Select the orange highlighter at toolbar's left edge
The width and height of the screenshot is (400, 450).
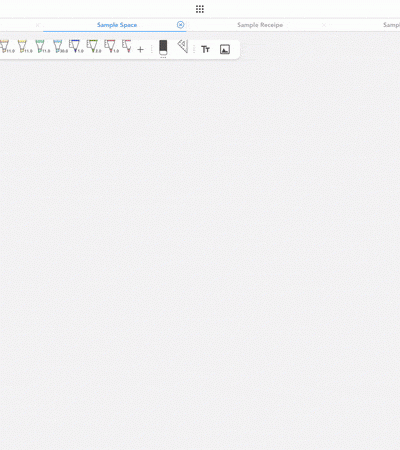(7, 47)
